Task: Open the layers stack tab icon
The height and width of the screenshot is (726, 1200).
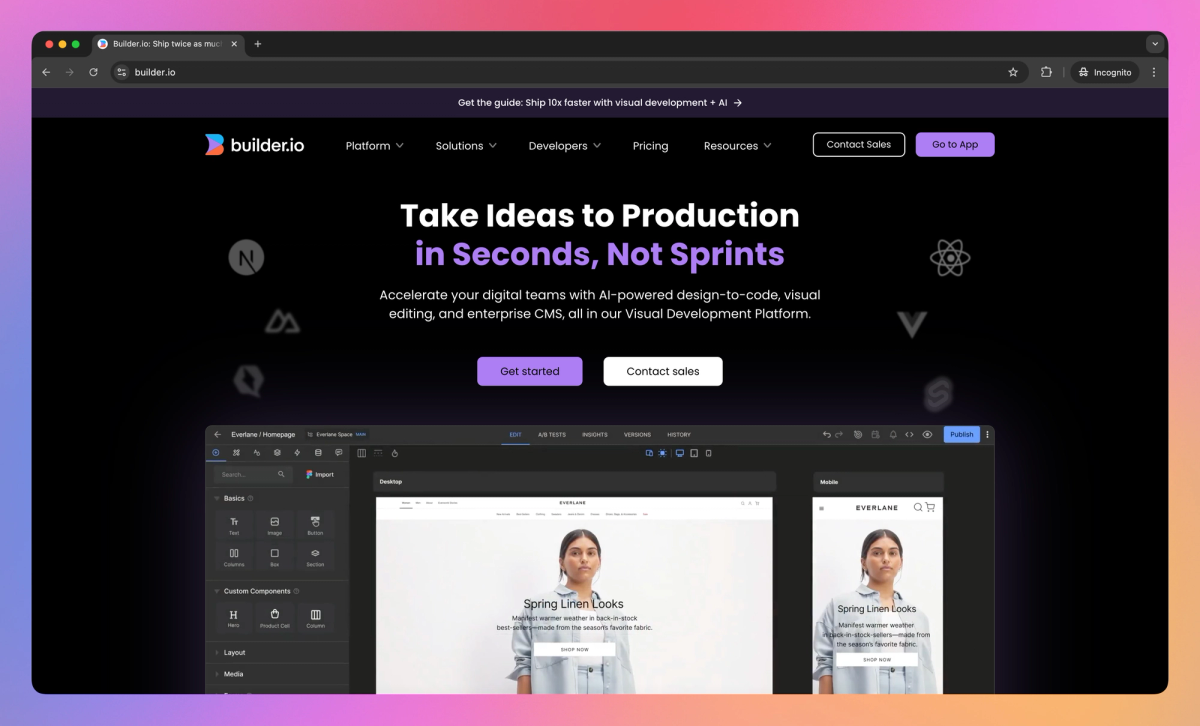Action: click(277, 453)
